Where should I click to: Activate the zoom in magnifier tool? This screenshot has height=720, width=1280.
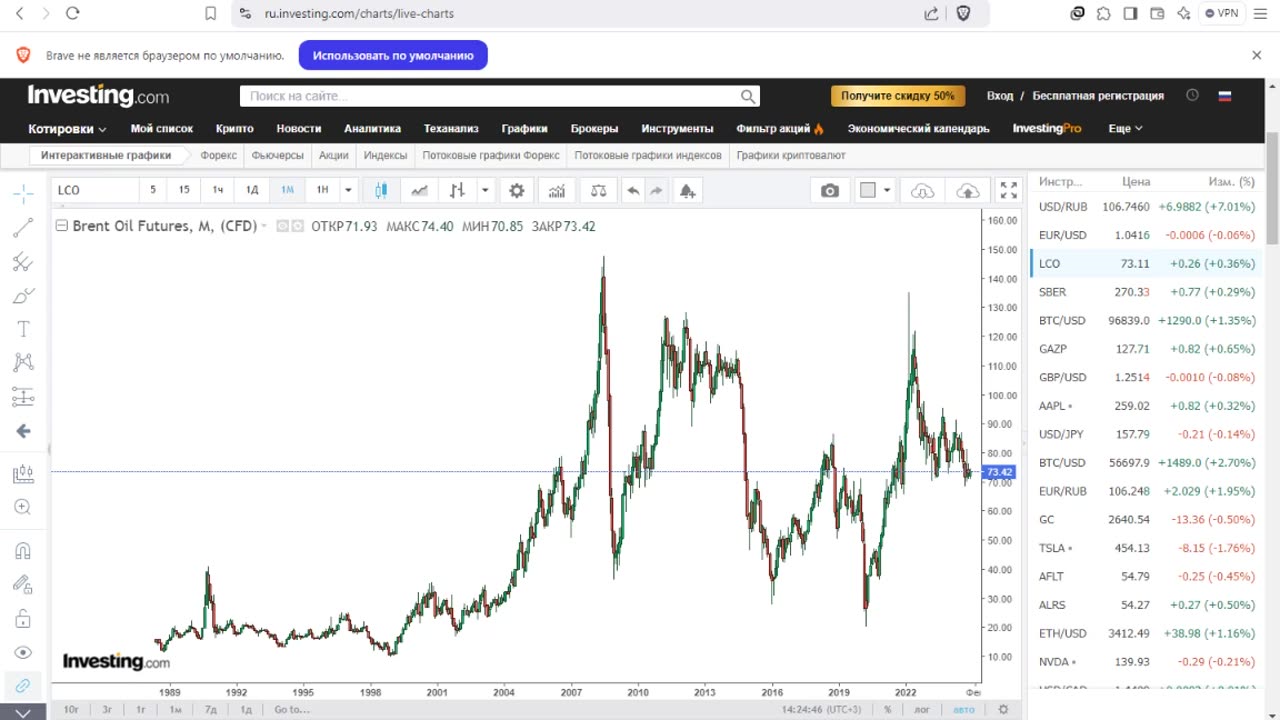click(23, 507)
